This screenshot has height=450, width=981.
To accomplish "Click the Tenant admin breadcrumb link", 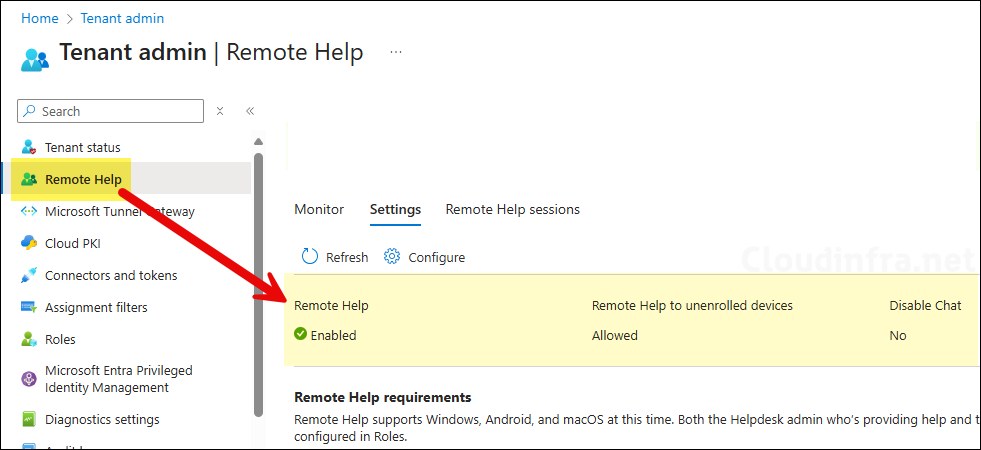I will pyautogui.click(x=124, y=18).
